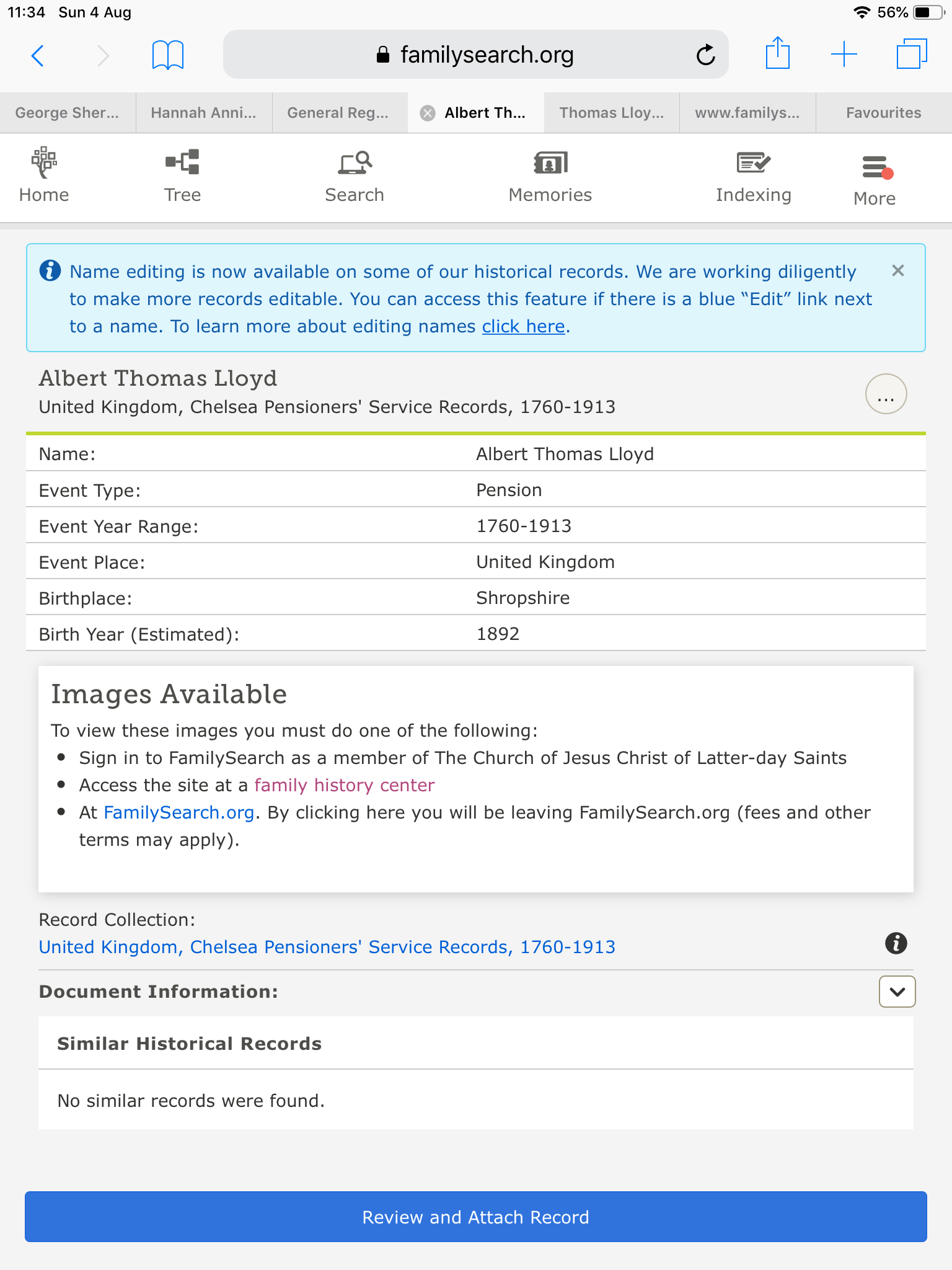Open the family history center link

[x=344, y=785]
